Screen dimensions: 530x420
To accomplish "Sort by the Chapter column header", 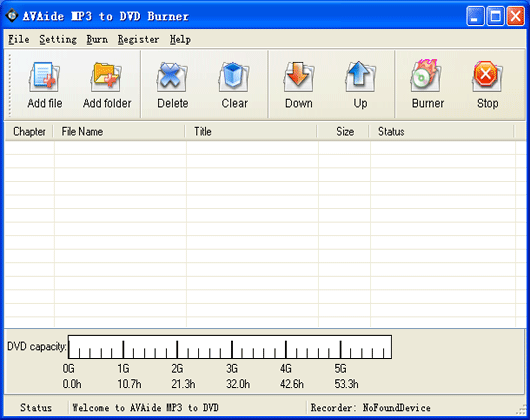I will [29, 131].
